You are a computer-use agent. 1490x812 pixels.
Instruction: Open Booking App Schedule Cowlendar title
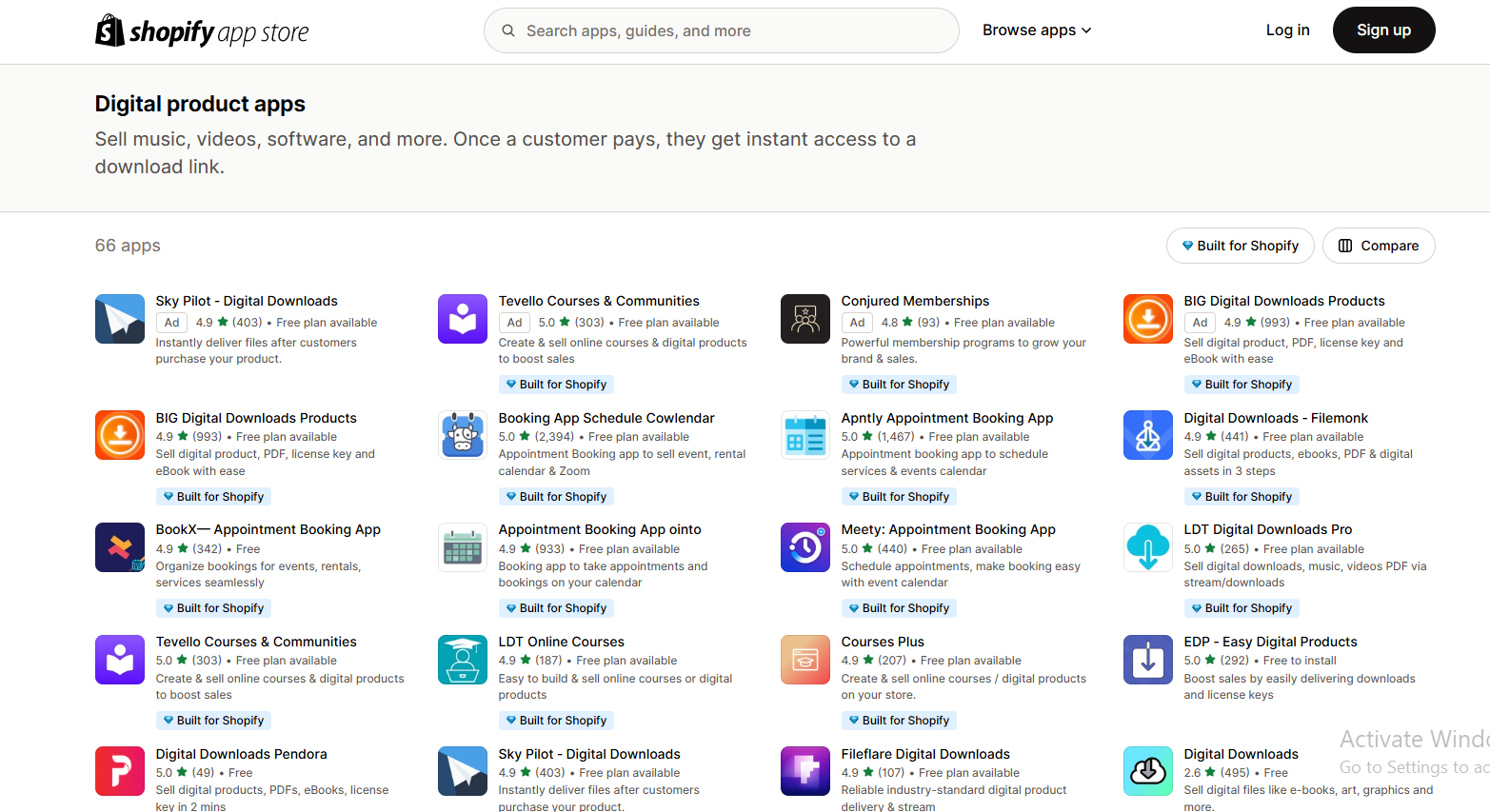pos(606,418)
